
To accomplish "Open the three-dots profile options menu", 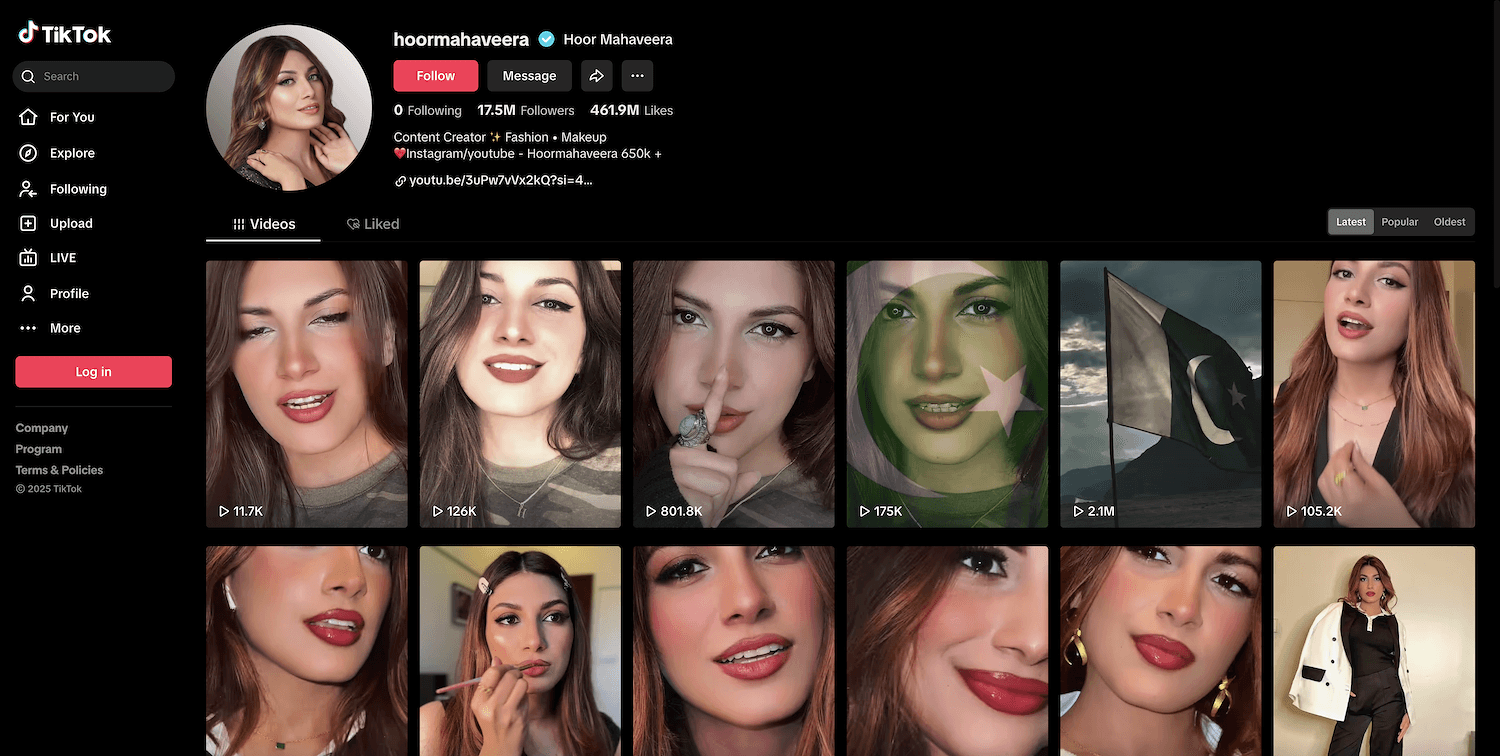I will click(x=637, y=76).
